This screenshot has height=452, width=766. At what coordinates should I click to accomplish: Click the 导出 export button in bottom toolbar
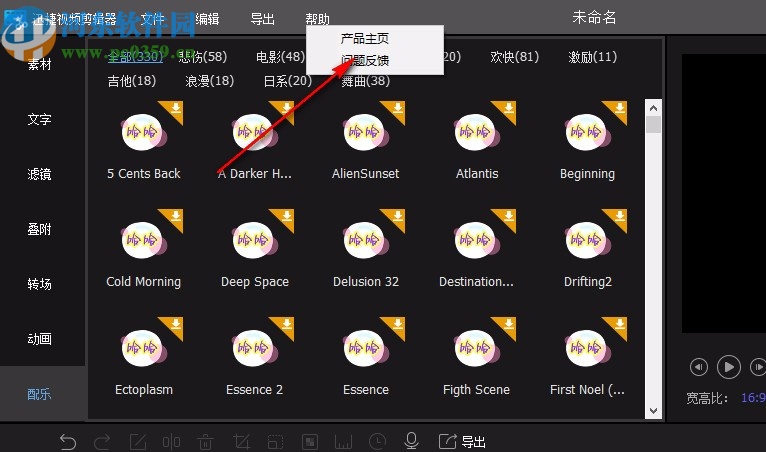coord(462,442)
